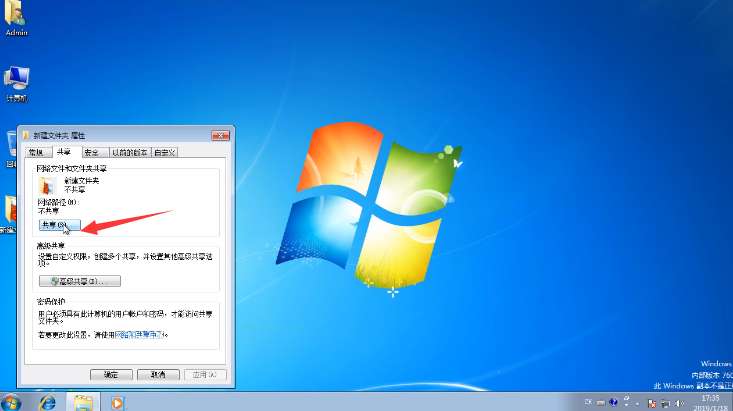Open language bar options dropdown
This screenshot has height=411, width=733.
(x=626, y=405)
